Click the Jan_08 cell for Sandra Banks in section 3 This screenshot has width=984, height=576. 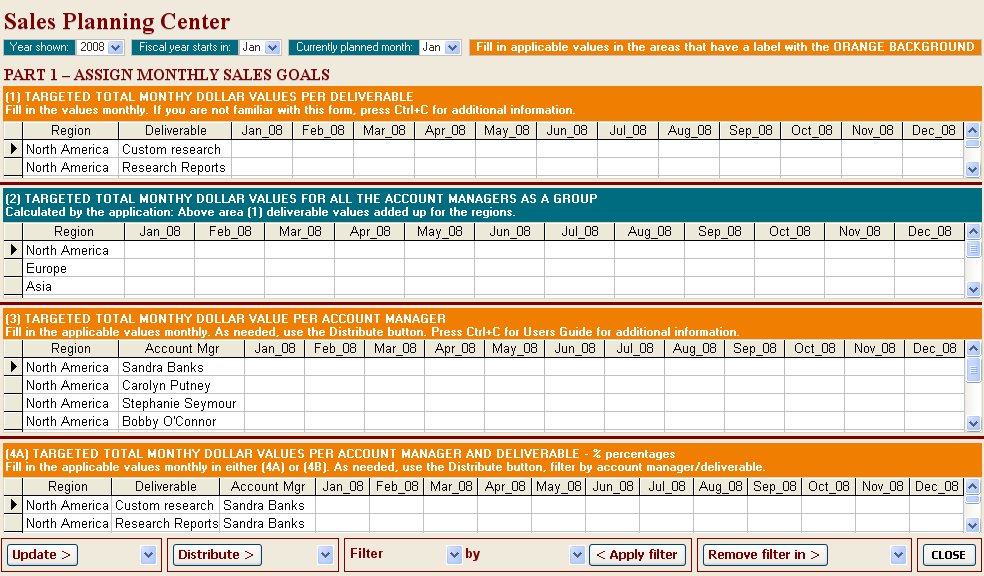pyautogui.click(x=274, y=367)
